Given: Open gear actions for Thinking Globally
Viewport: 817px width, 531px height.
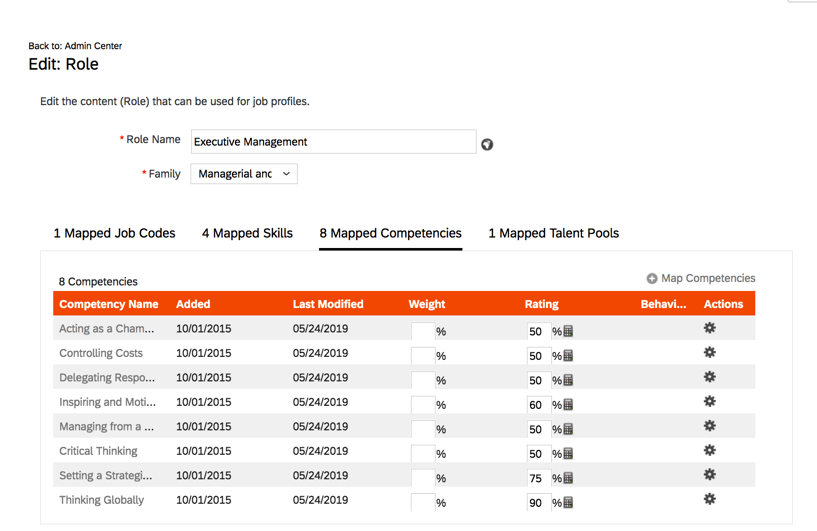Looking at the screenshot, I should pyautogui.click(x=709, y=499).
